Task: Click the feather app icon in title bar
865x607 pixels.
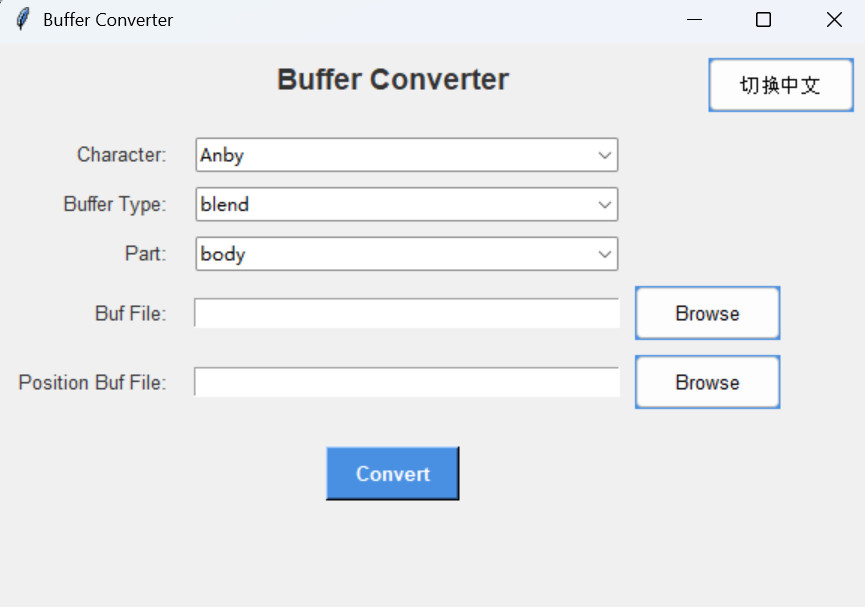Action: tap(22, 20)
